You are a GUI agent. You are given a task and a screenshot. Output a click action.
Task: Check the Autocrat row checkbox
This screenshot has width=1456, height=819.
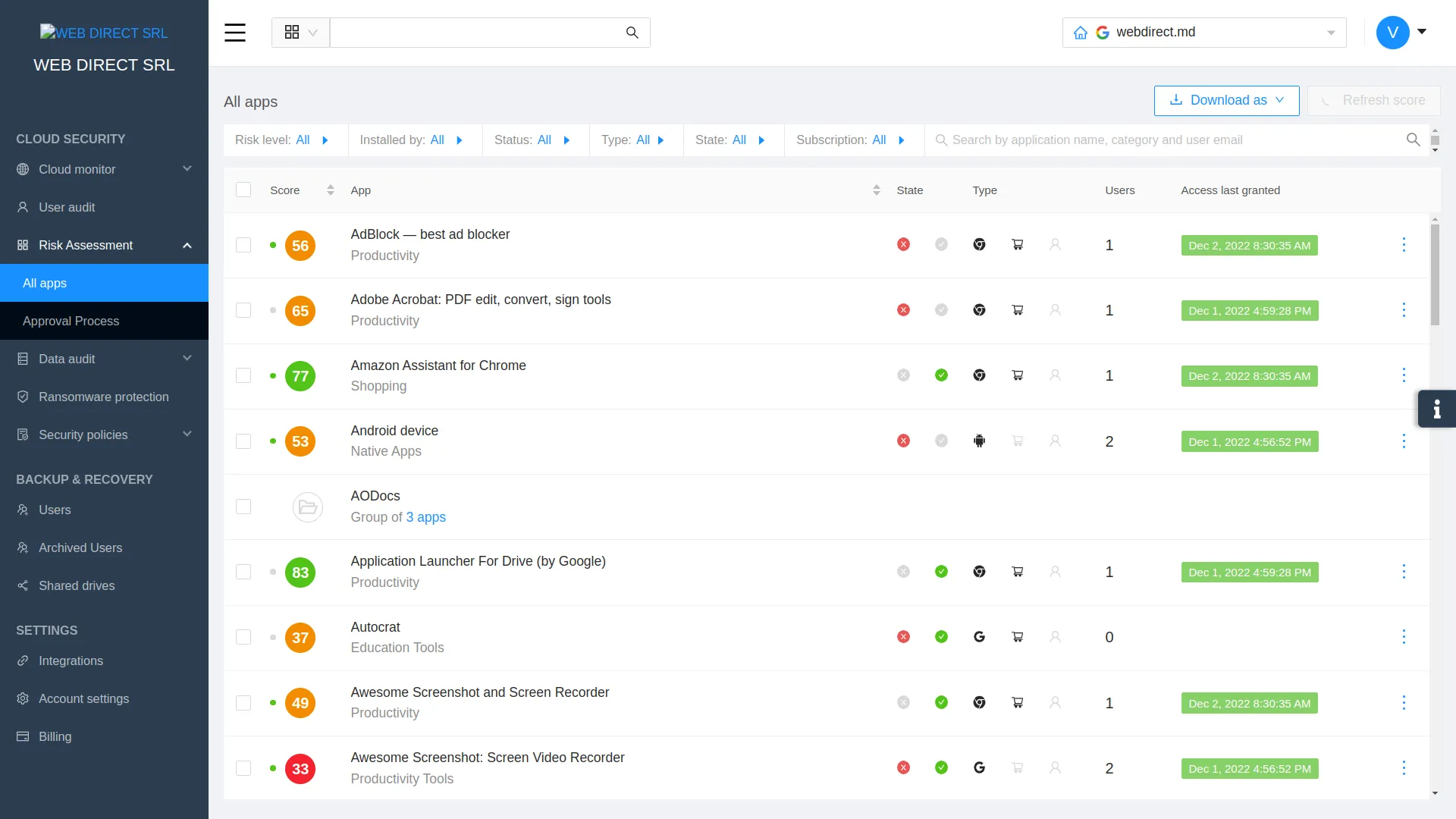point(243,637)
